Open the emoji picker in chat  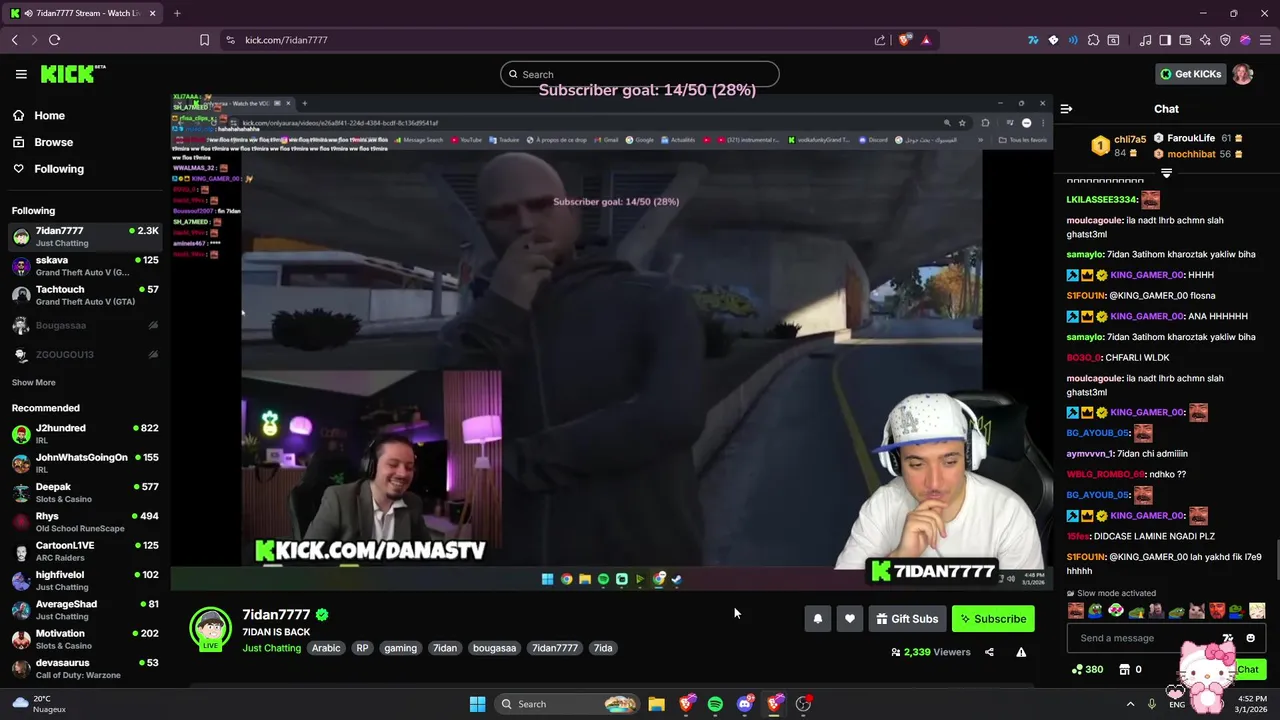pos(1250,638)
